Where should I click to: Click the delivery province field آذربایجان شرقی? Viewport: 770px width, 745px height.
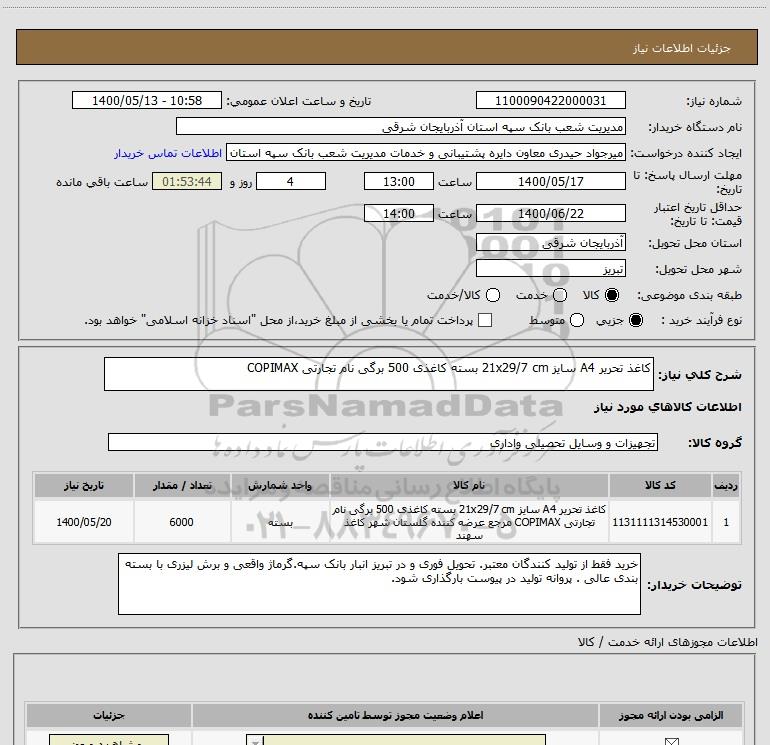point(550,243)
